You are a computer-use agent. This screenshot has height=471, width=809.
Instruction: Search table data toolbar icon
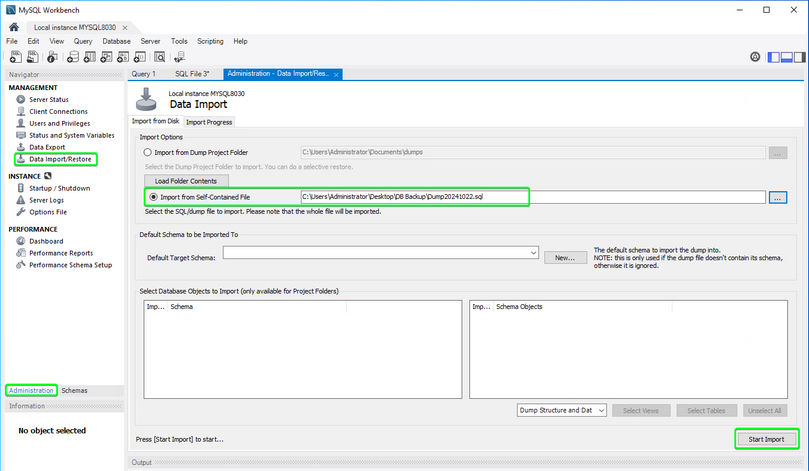coord(160,57)
